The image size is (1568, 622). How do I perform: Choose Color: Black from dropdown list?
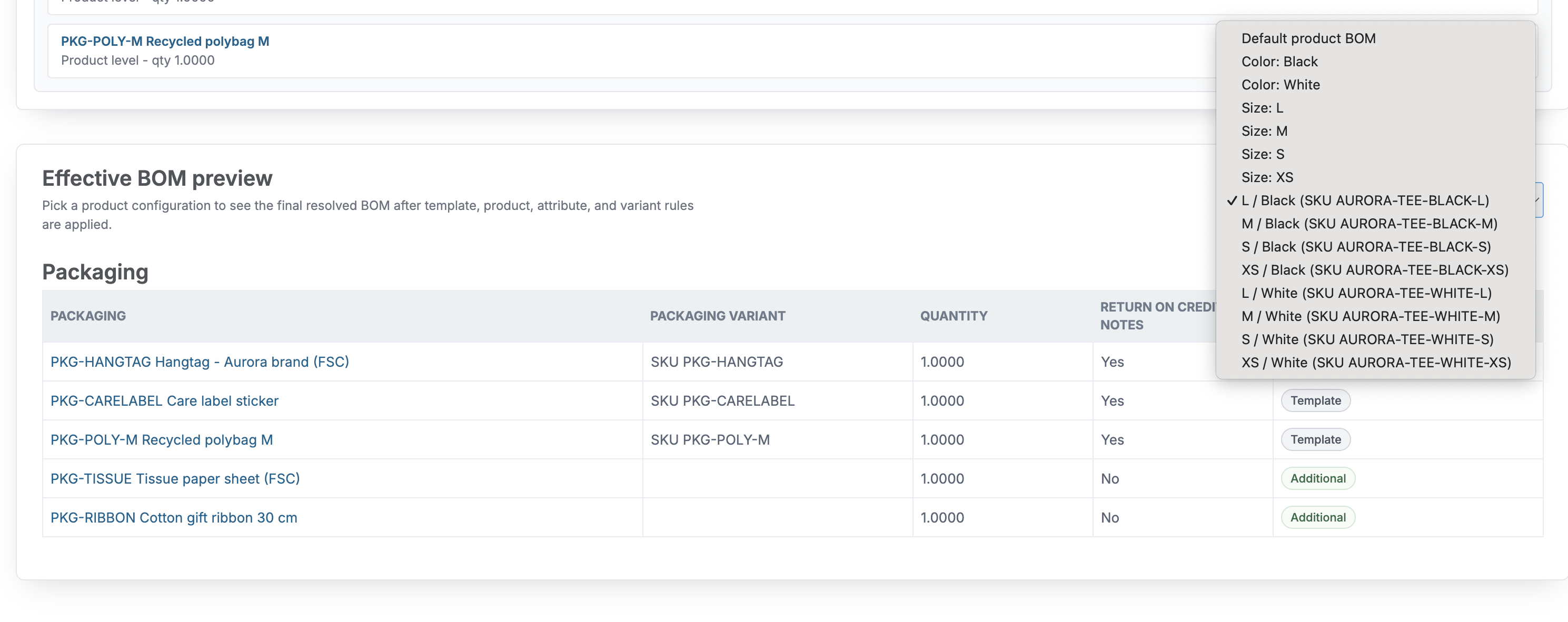coord(1375,62)
